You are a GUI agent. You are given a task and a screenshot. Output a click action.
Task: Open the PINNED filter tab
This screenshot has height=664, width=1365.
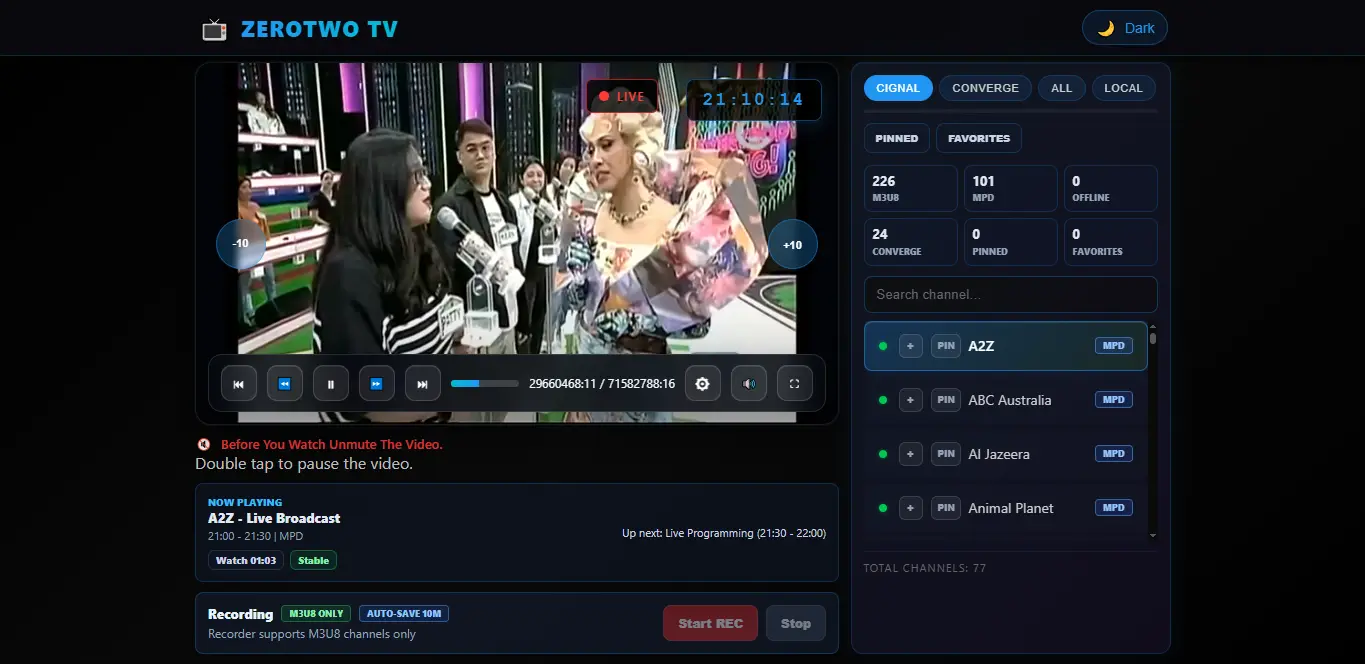click(897, 138)
